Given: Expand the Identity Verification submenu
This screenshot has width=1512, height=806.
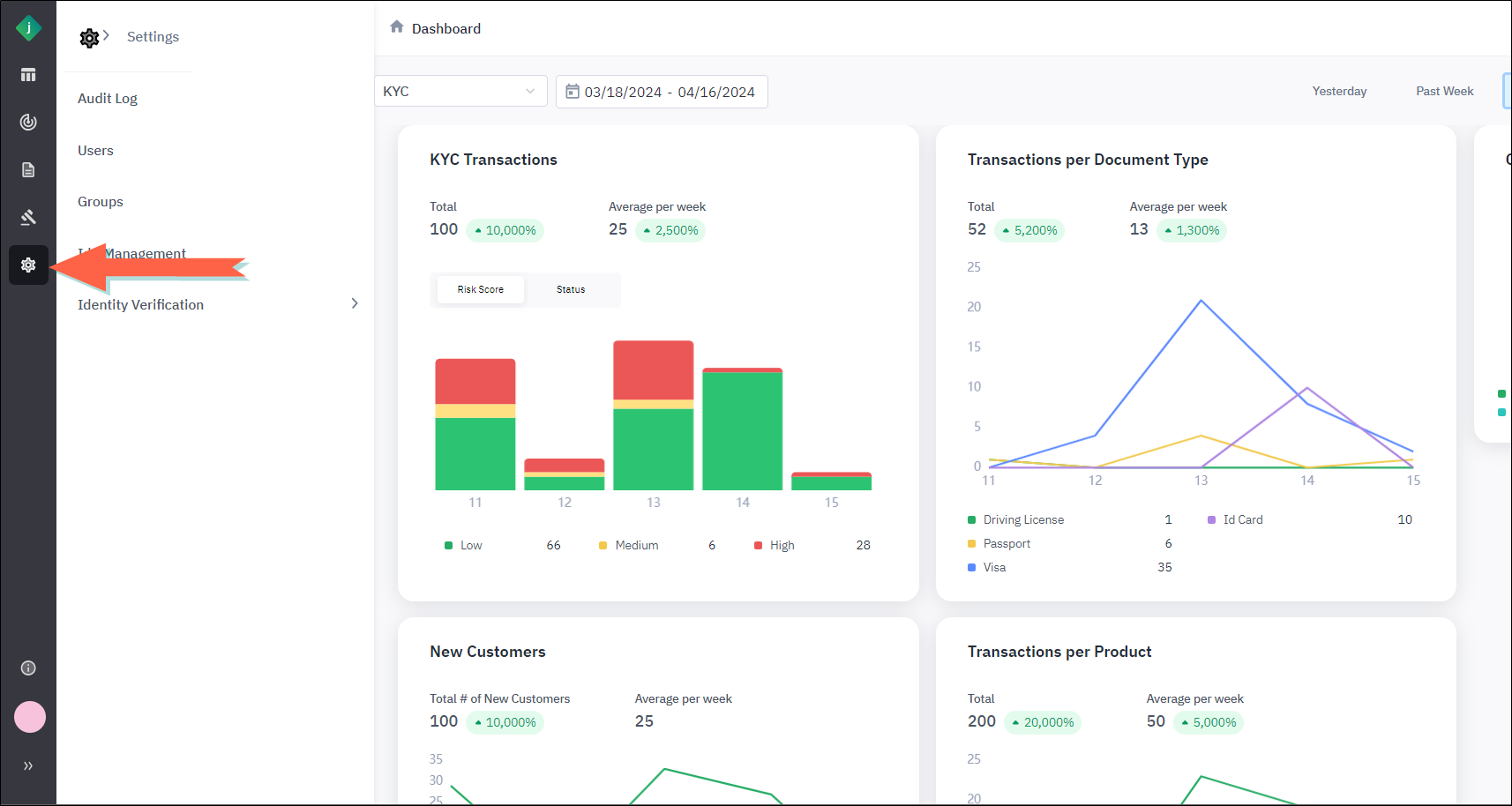Looking at the screenshot, I should [x=355, y=304].
